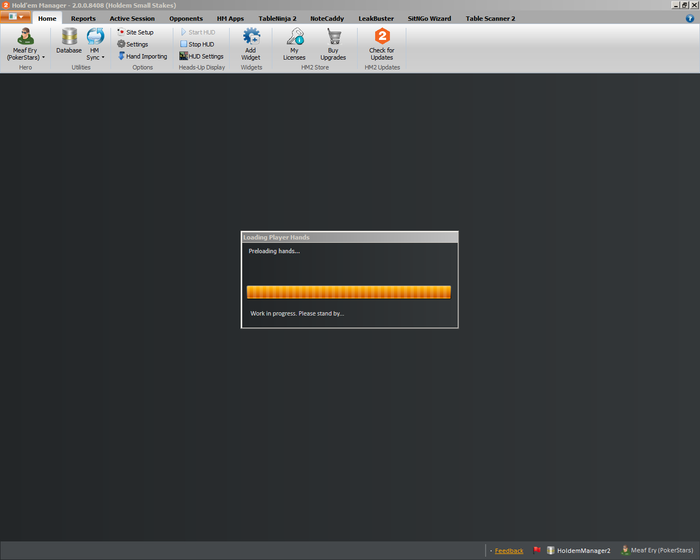
Task: Click the Hold'em Manager title bar icon
Action: (x=6, y=5)
